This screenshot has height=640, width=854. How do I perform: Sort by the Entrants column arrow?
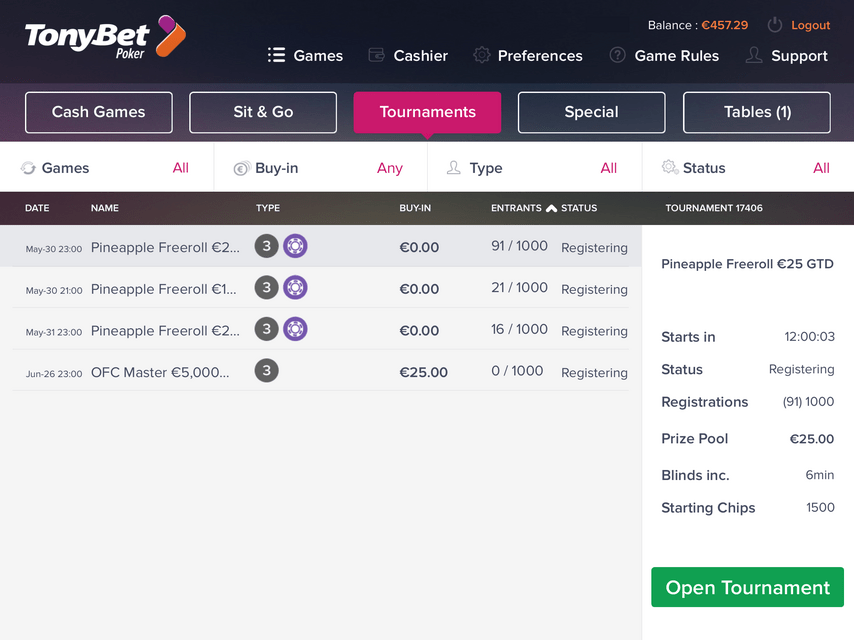(551, 208)
